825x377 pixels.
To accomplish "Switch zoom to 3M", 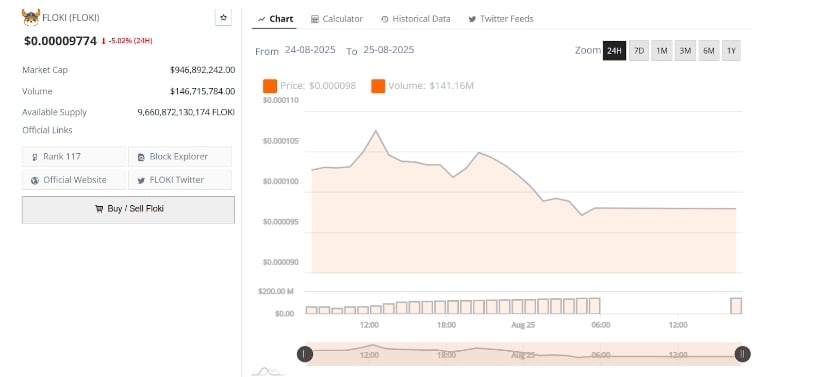I will click(x=685, y=50).
